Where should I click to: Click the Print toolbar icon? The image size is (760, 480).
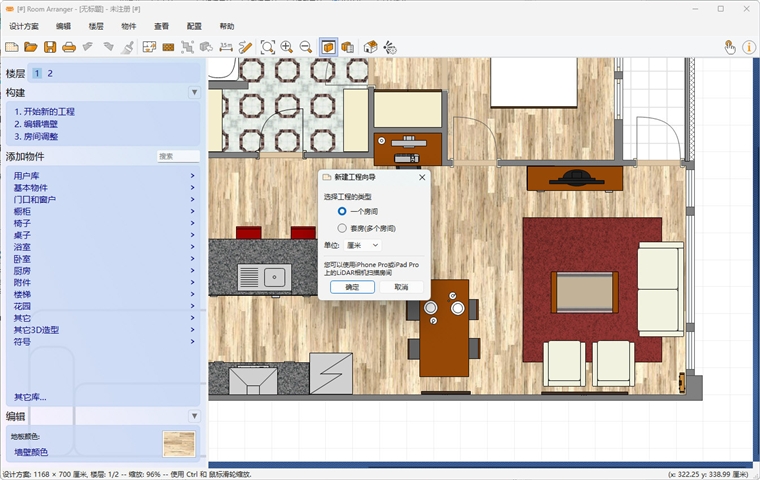pyautogui.click(x=69, y=47)
